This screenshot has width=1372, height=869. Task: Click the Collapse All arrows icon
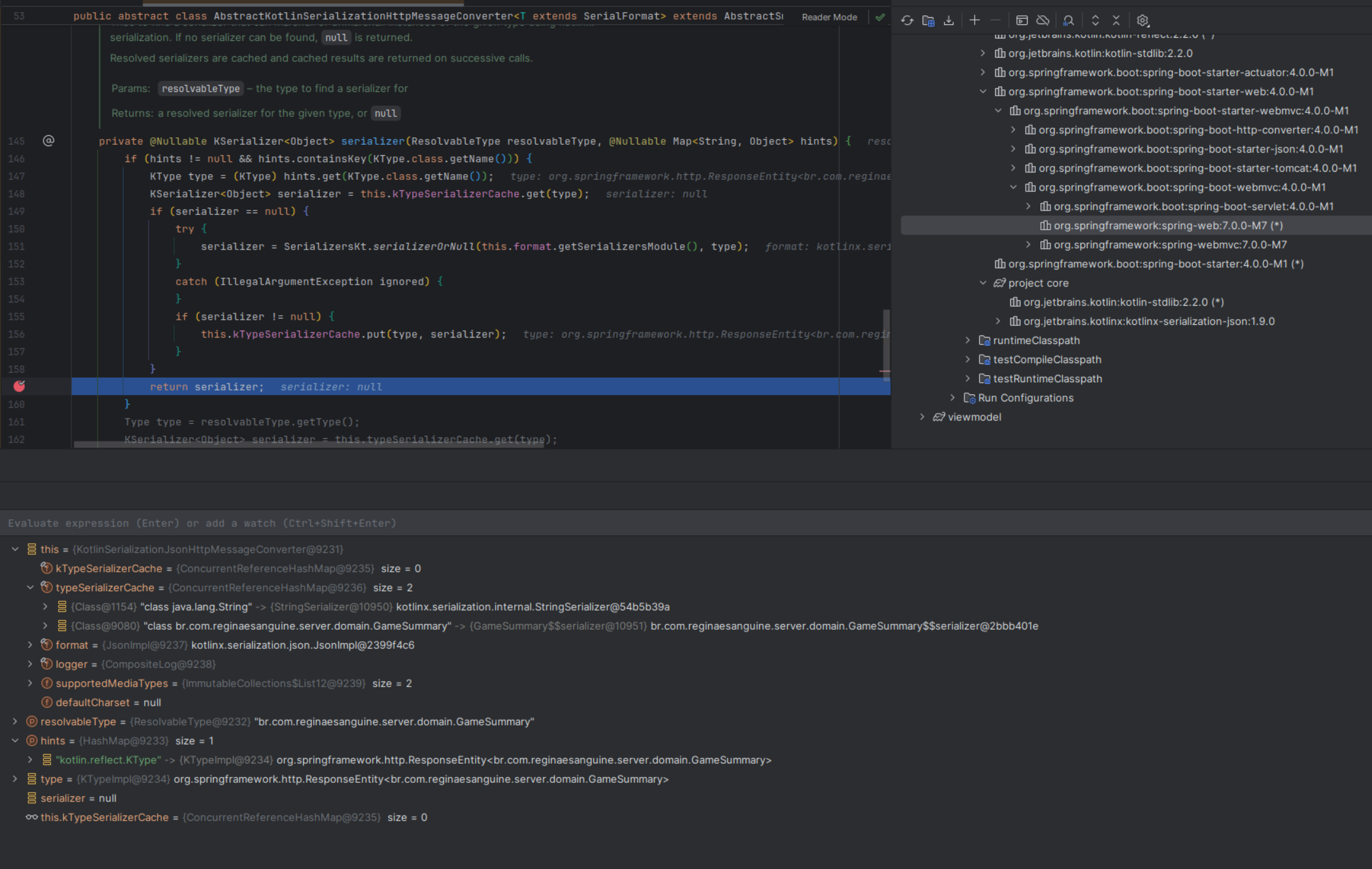(1116, 20)
